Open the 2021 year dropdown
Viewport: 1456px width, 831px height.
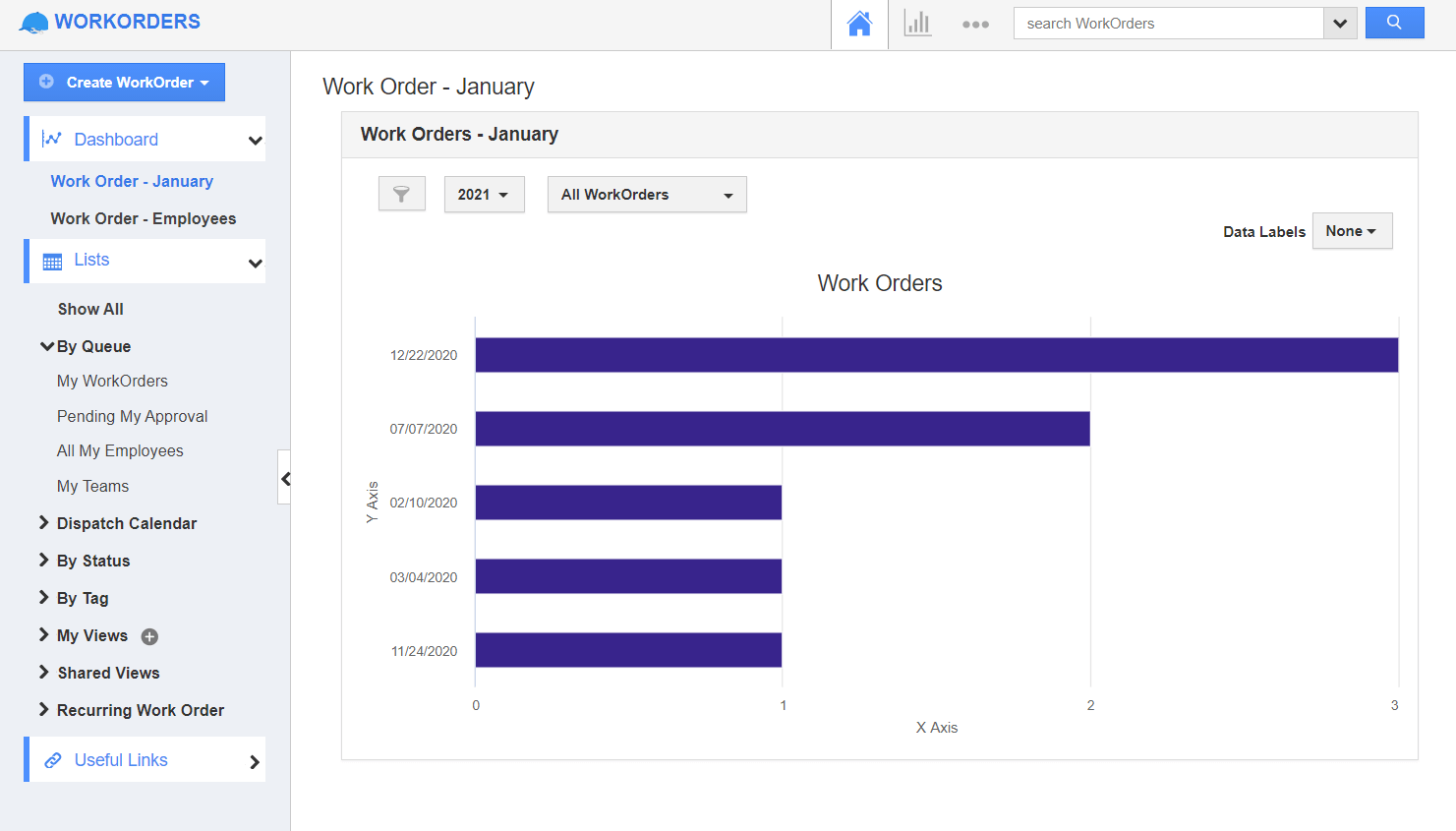pos(484,194)
